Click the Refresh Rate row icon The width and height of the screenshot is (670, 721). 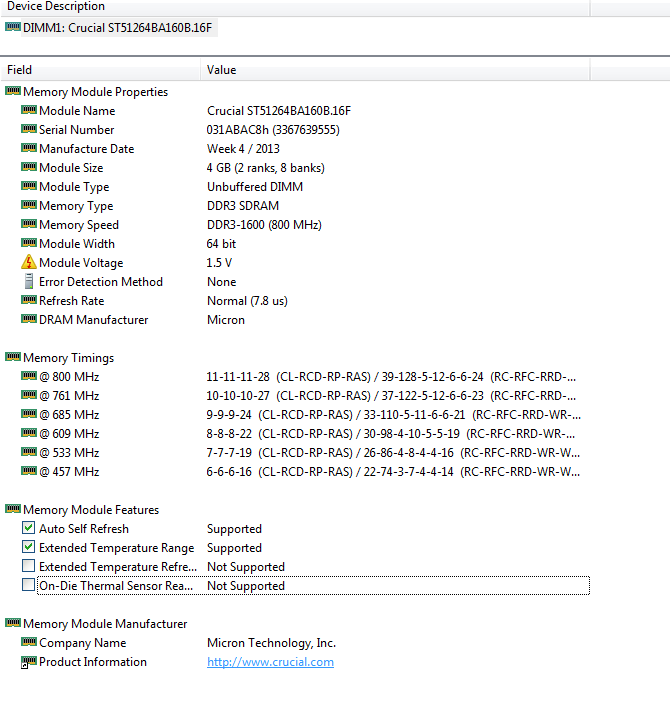tap(29, 300)
